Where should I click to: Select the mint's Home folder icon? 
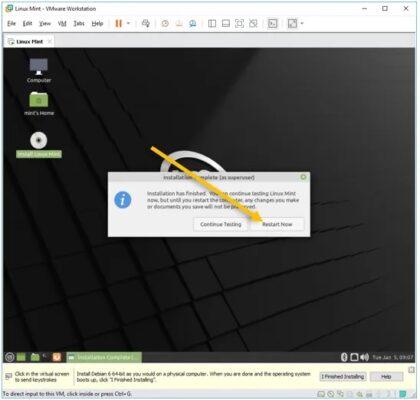(x=39, y=104)
